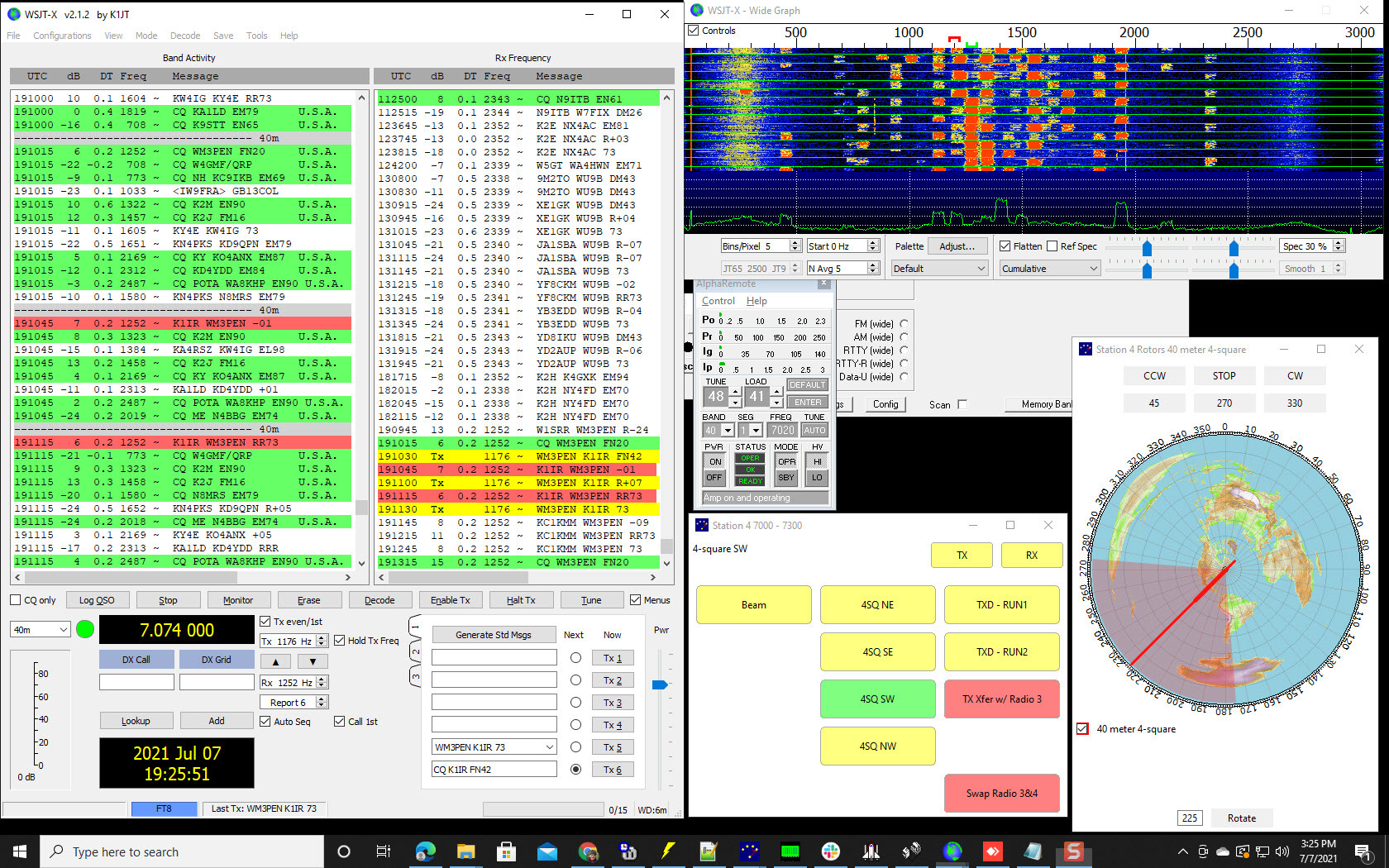Screen dimensions: 1389x868
Task: Open green terminal-style taskbar icon
Action: tap(790, 851)
